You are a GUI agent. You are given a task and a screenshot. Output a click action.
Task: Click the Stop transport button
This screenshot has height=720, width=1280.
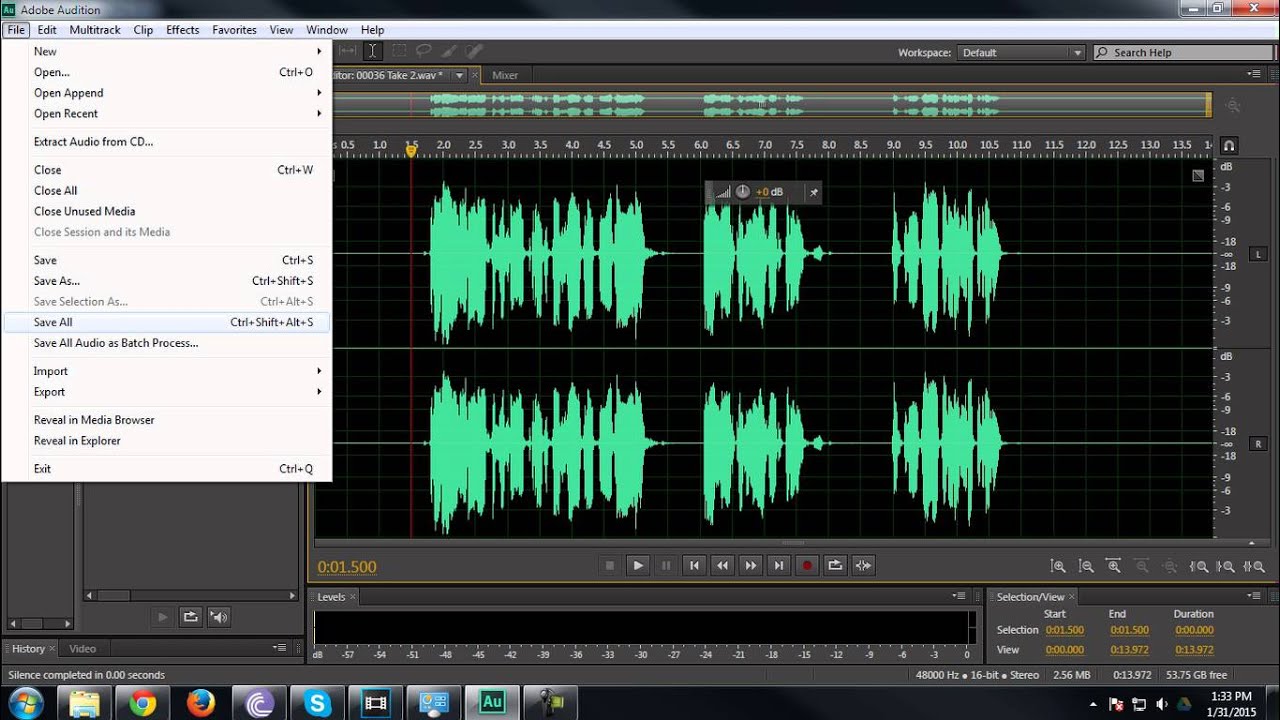click(x=610, y=565)
